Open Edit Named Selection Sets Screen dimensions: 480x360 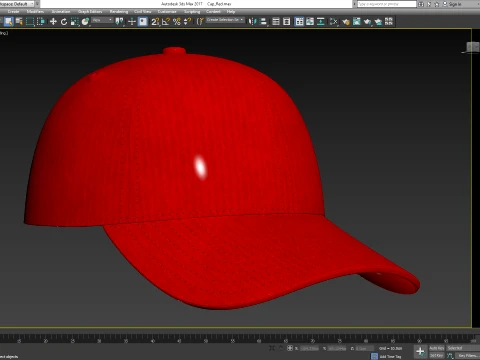(200, 22)
